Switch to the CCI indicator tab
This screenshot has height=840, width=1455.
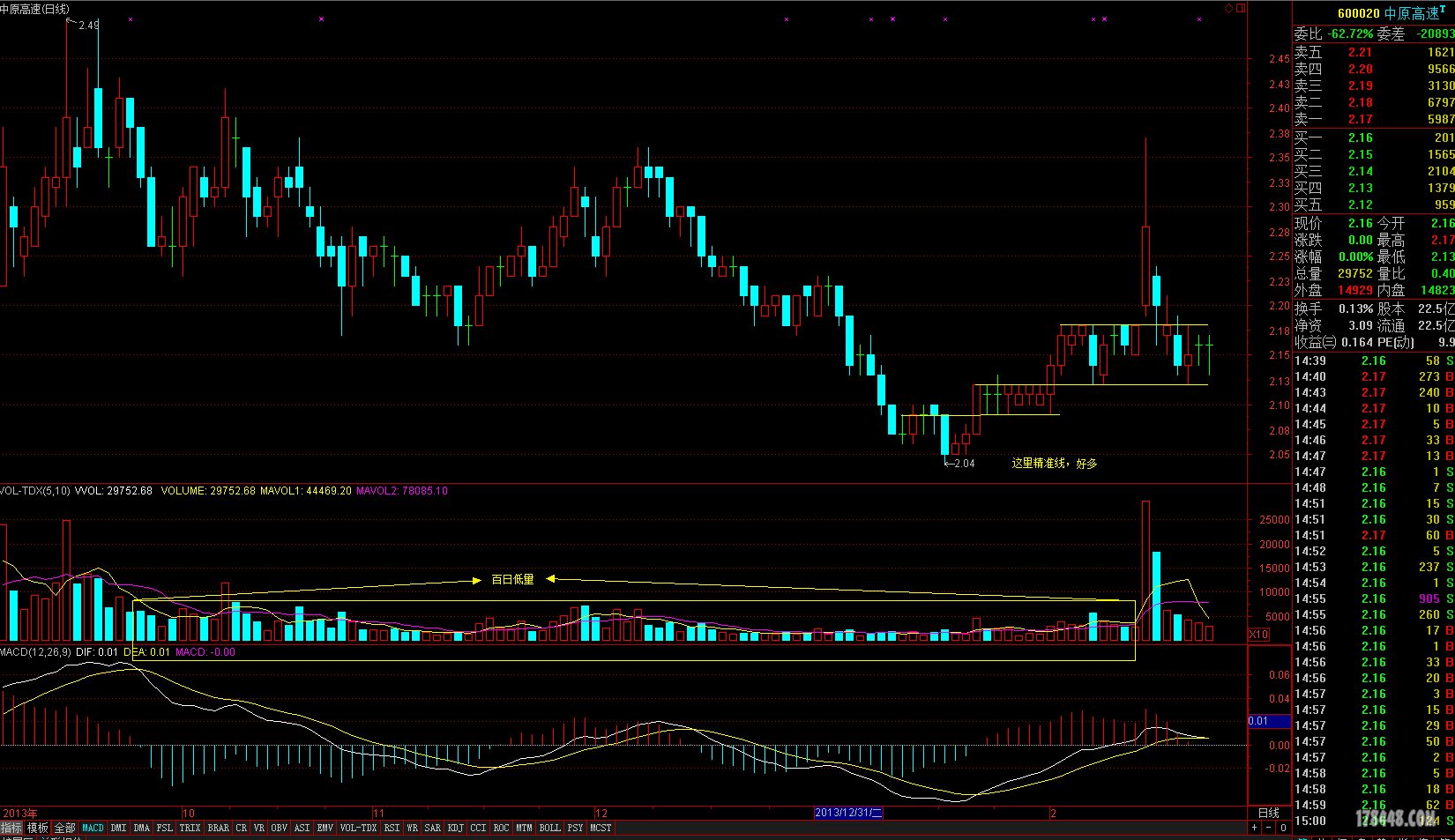[479, 828]
